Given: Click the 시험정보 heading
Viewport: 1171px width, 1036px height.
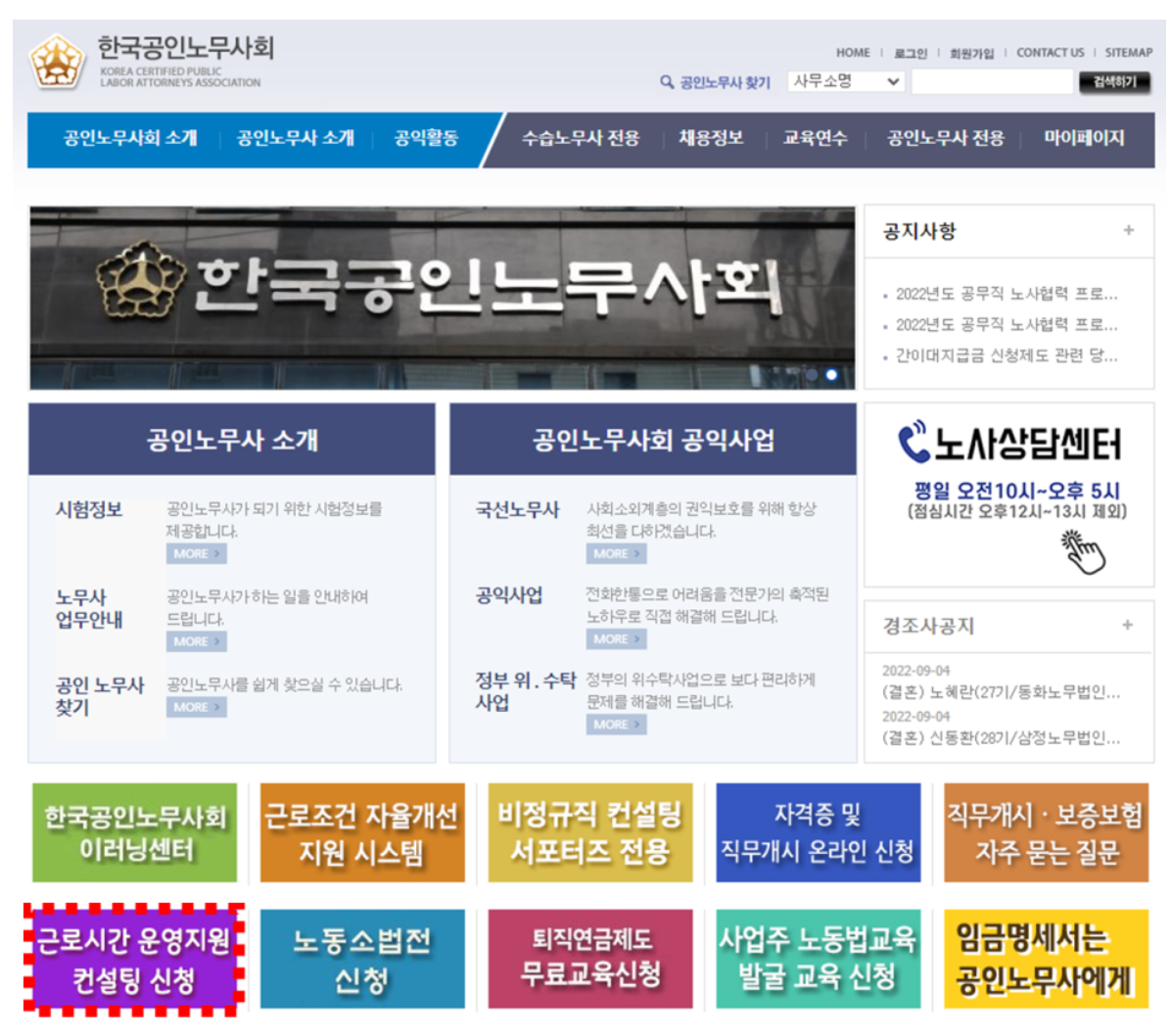Looking at the screenshot, I should (89, 510).
